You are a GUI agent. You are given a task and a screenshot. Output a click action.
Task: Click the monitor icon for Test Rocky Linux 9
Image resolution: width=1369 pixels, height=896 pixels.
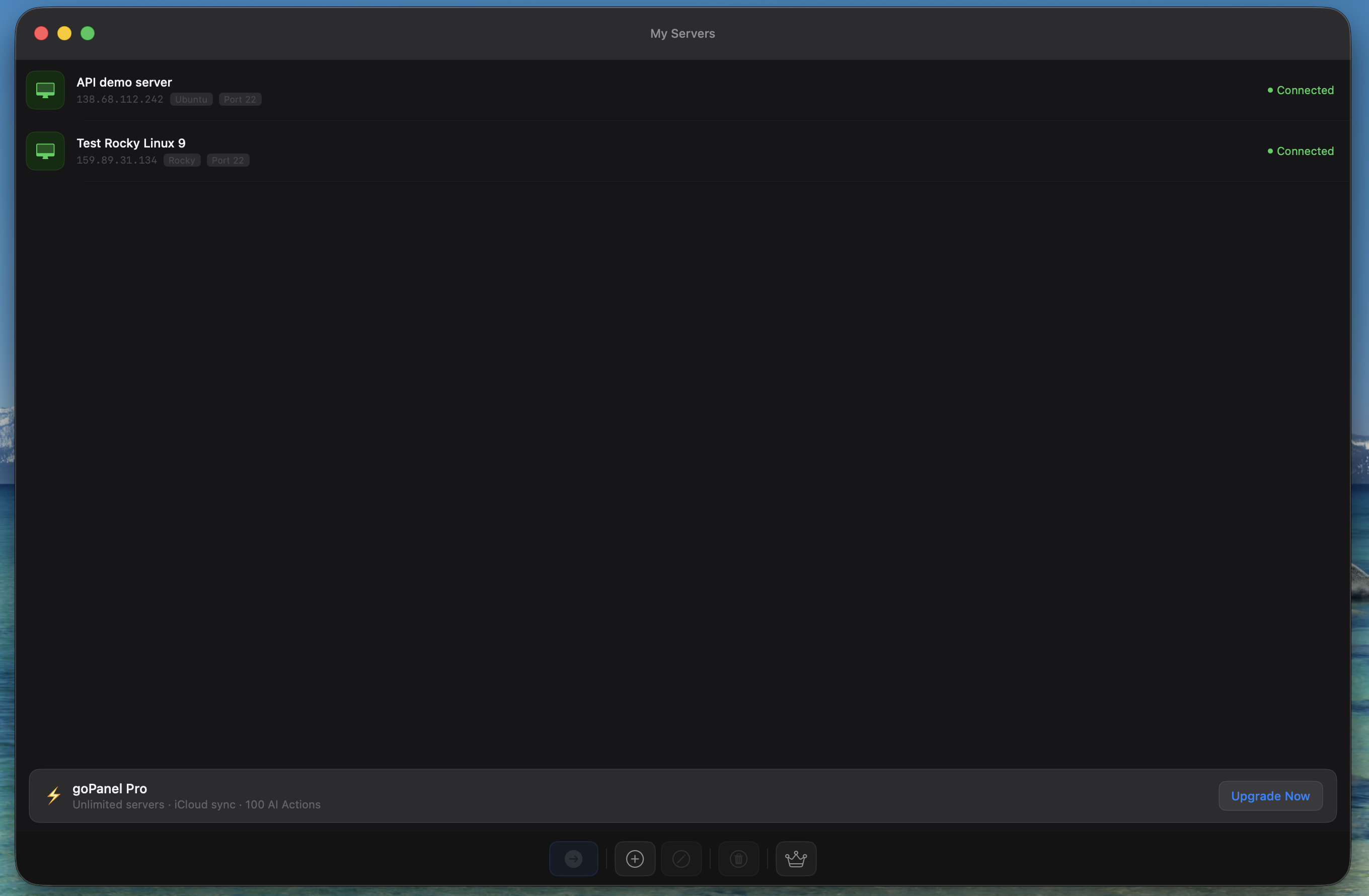pos(45,151)
